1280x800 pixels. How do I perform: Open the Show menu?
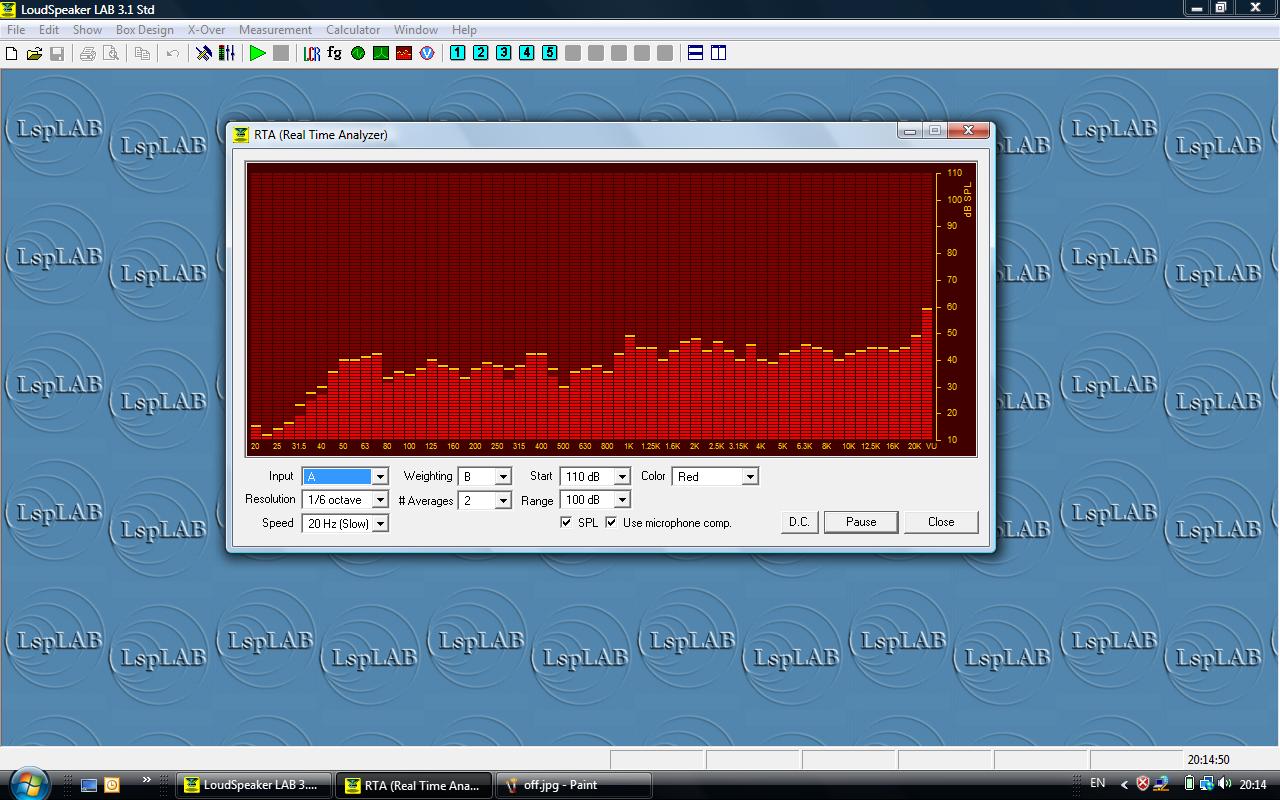click(87, 30)
